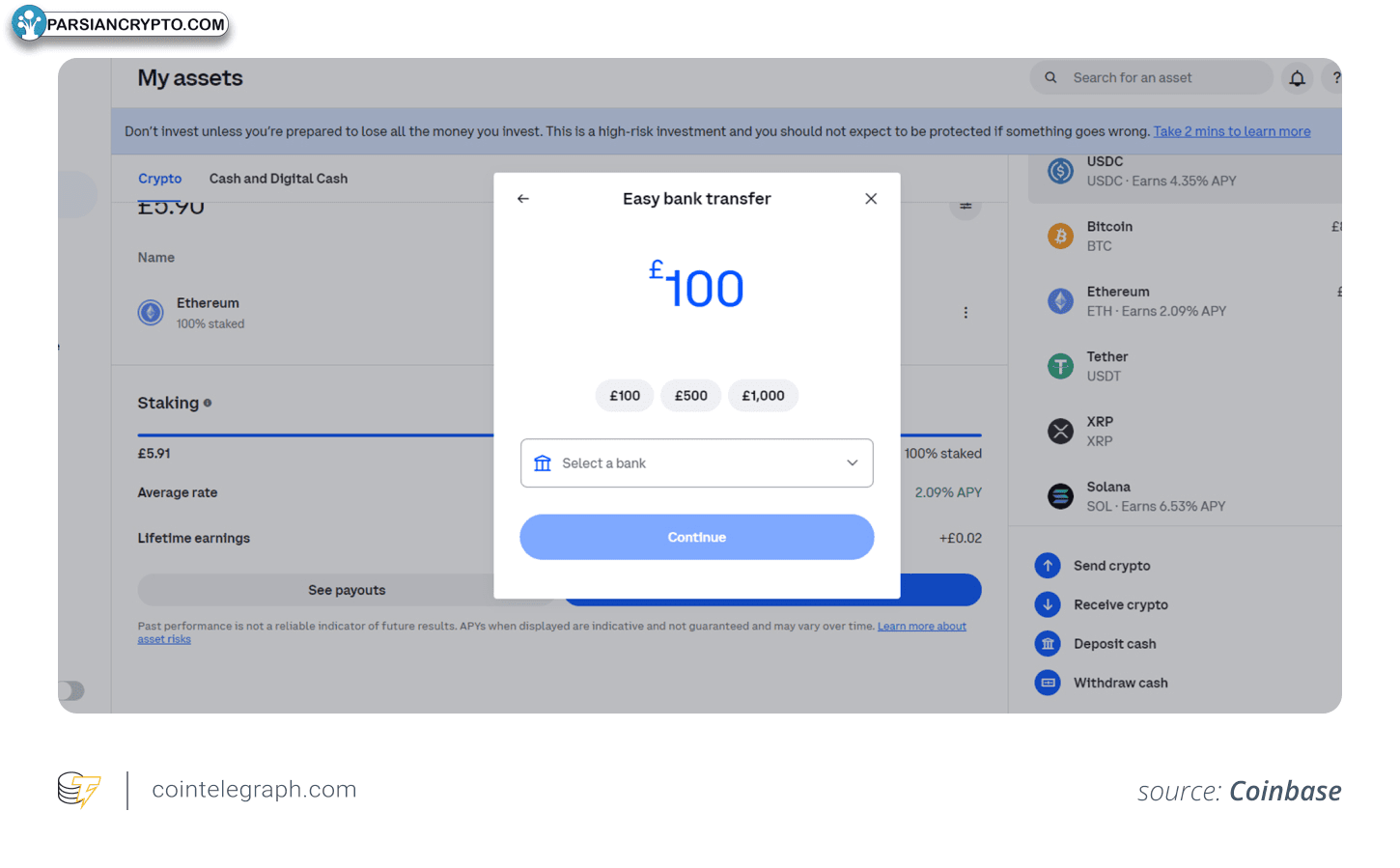The height and width of the screenshot is (868, 1400).
Task: Click the Deposit cash bank icon
Action: tap(1048, 644)
